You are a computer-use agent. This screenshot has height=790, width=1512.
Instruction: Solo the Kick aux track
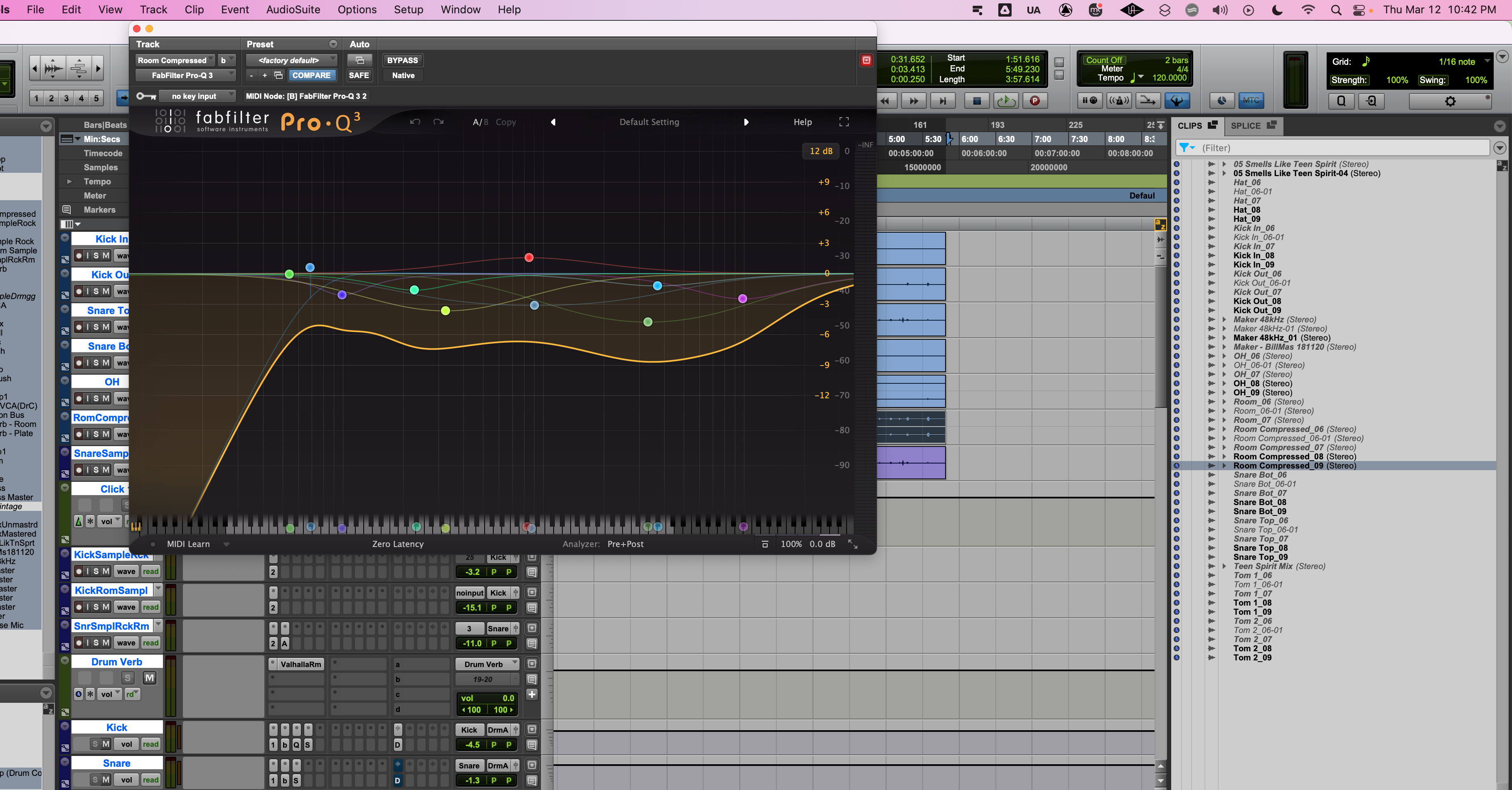(95, 744)
